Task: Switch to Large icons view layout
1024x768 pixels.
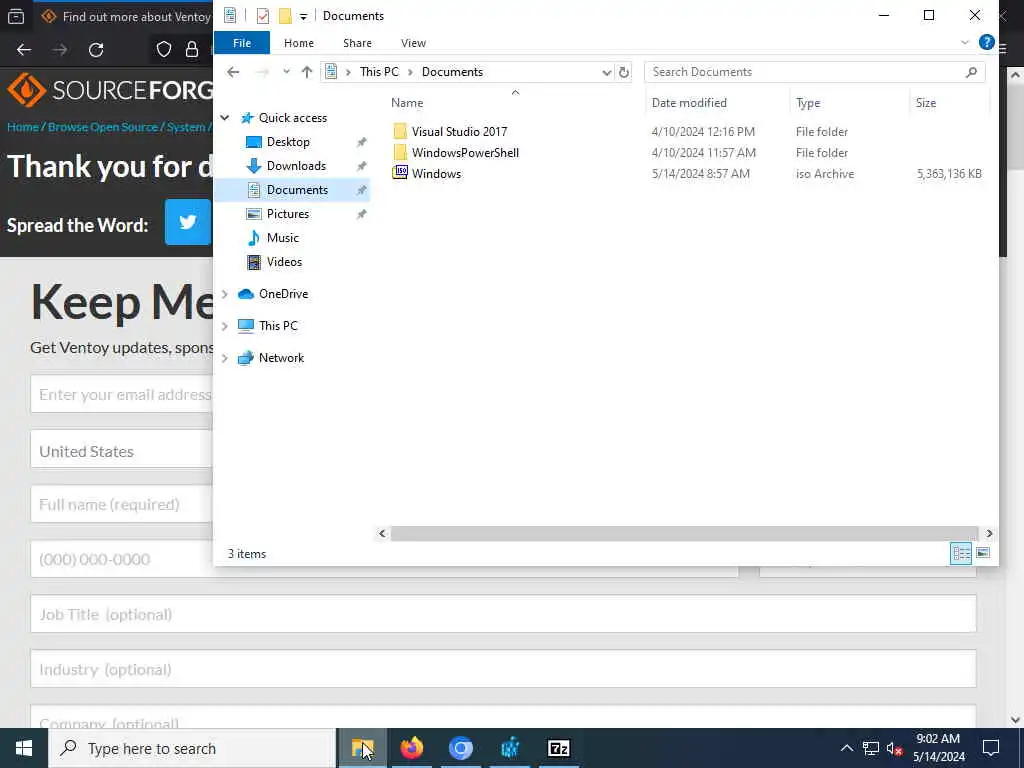Action: click(983, 554)
